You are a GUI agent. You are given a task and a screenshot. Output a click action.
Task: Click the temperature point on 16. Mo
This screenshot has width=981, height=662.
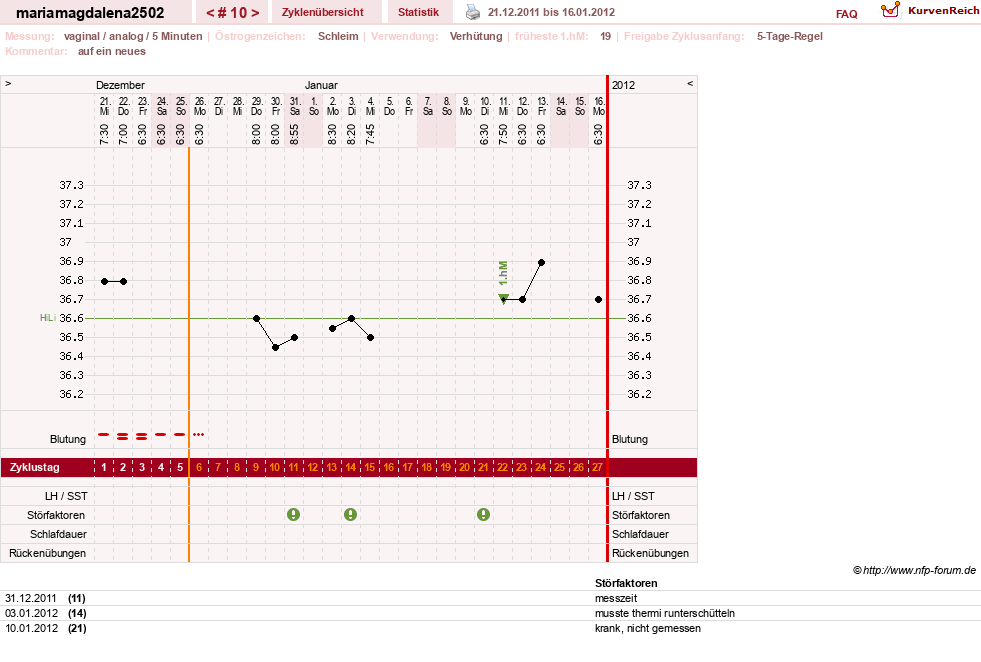pyautogui.click(x=599, y=300)
